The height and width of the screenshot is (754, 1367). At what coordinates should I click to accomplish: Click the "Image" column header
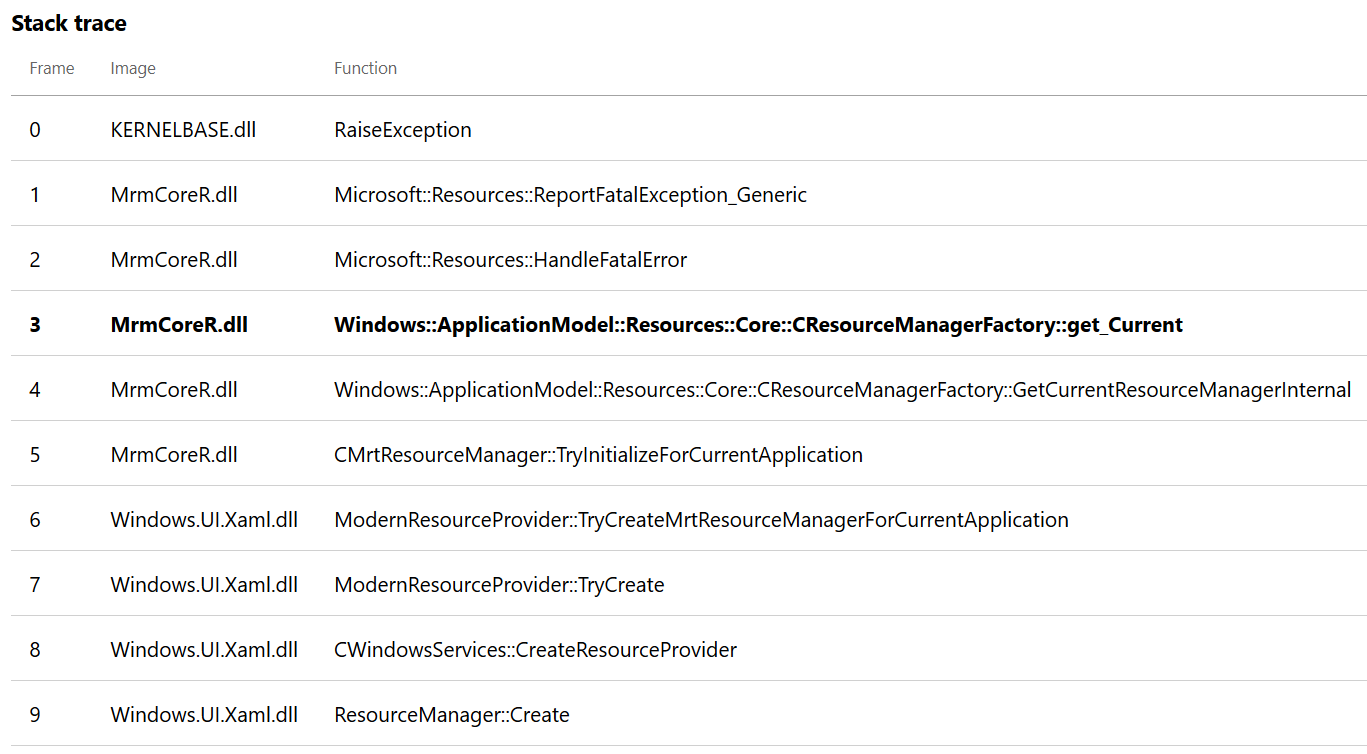pyautogui.click(x=133, y=68)
